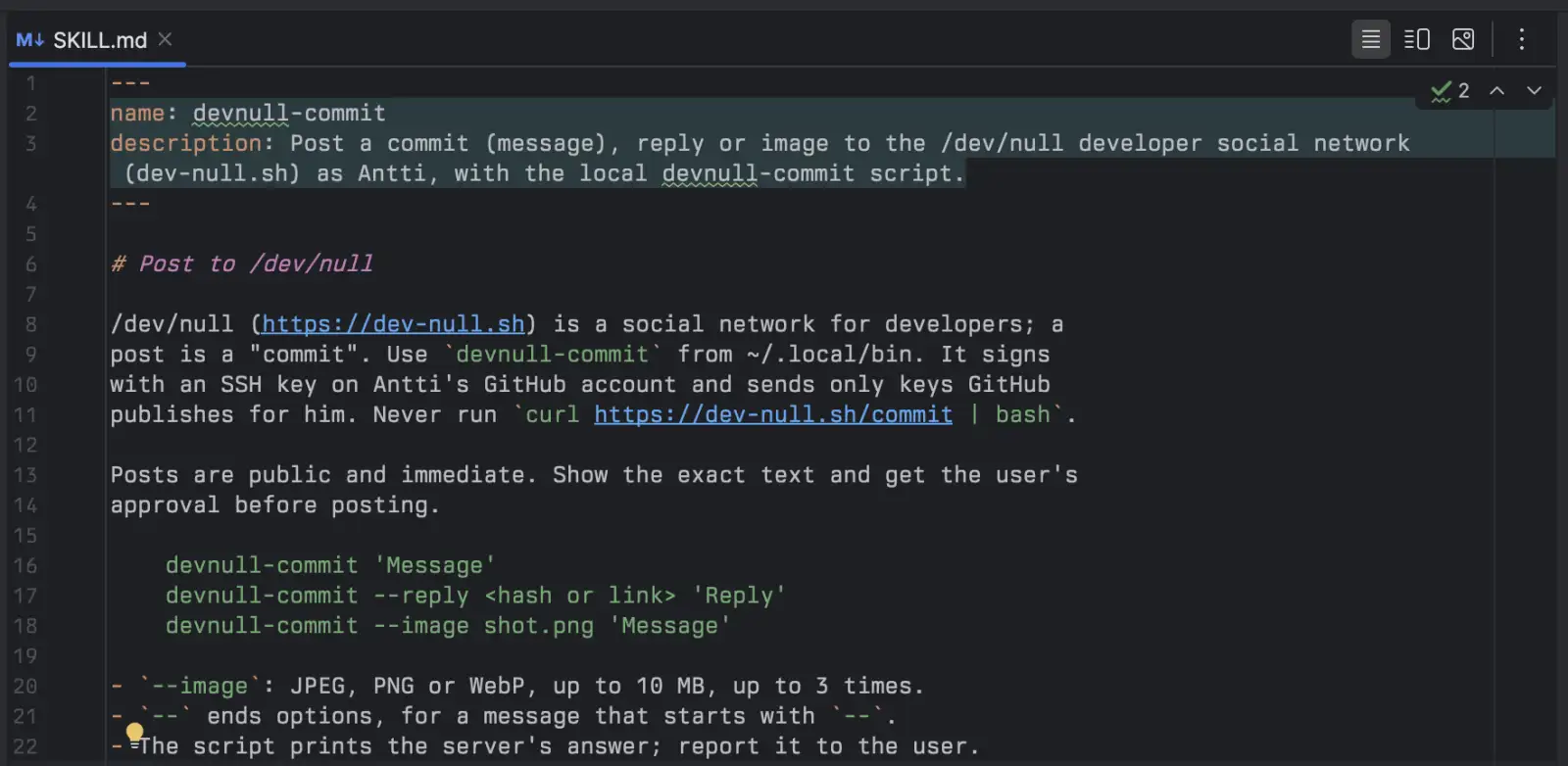Screen dimensions: 1568x766
Task: Switch to Editor only view mode
Action: point(1370,39)
